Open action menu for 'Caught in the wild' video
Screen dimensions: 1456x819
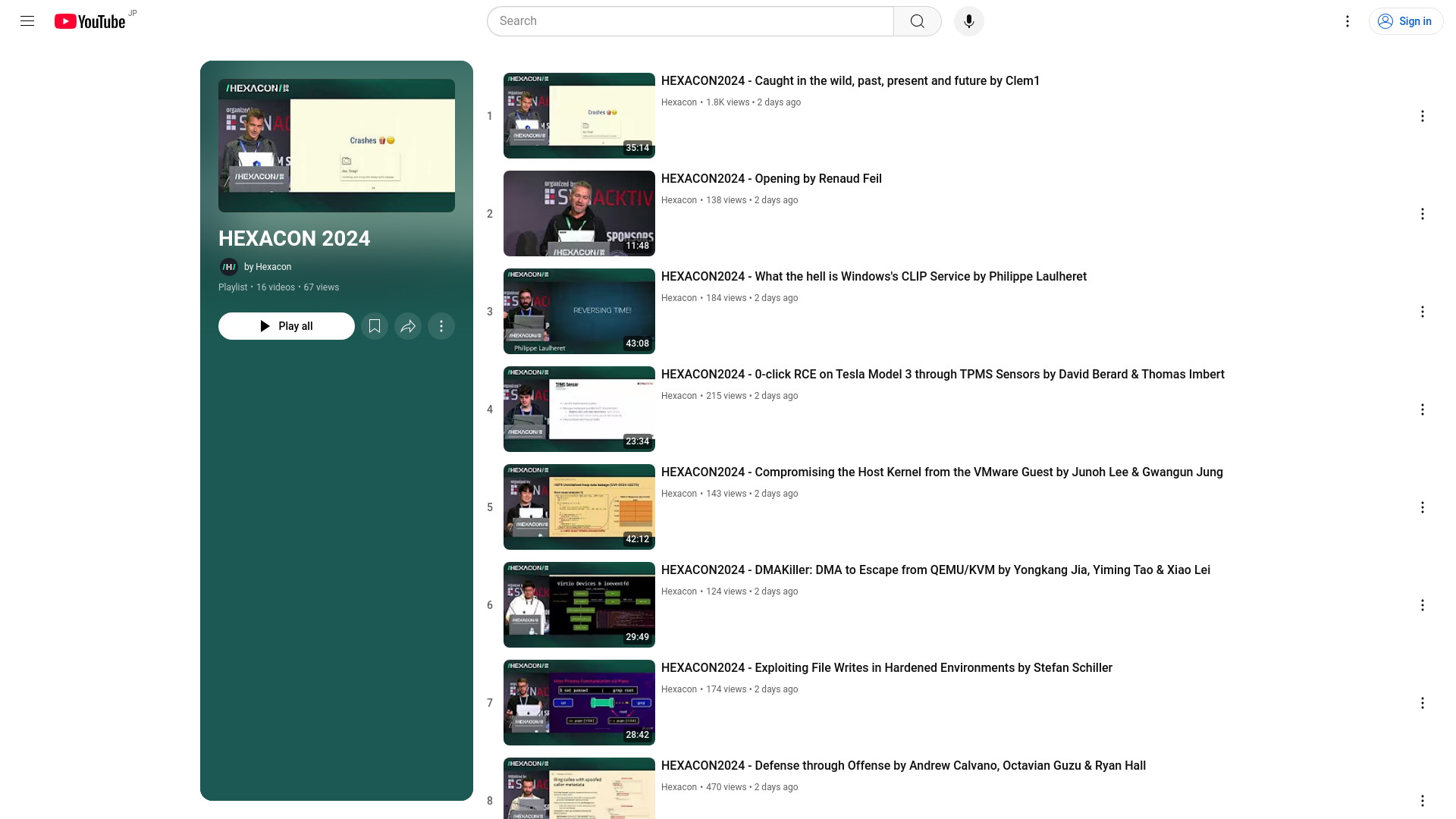click(1423, 116)
